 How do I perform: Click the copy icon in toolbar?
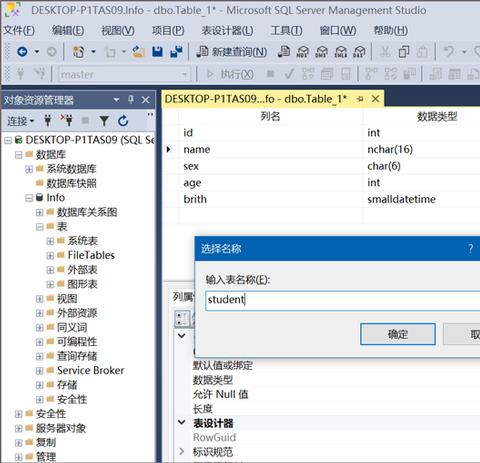pyautogui.click(x=404, y=52)
